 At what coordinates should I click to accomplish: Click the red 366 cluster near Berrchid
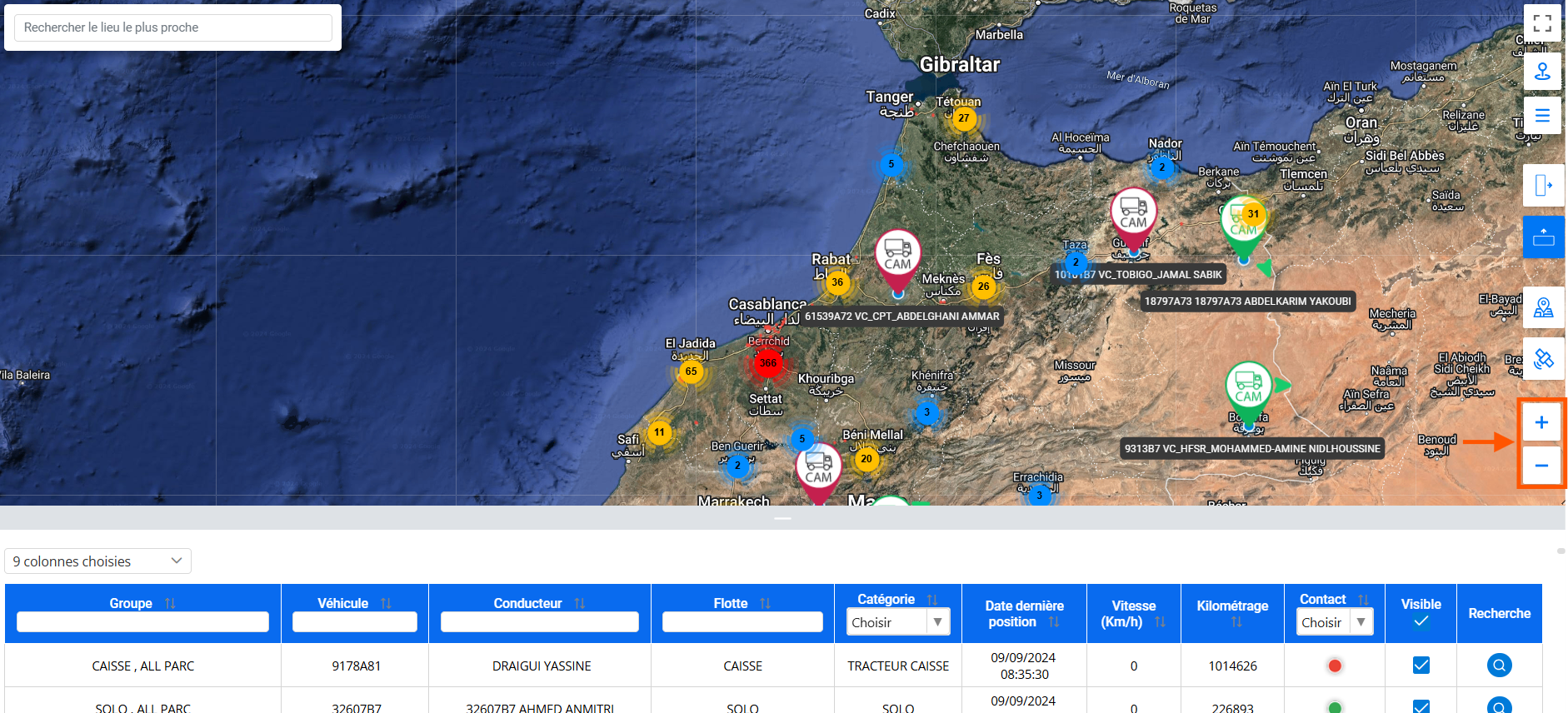tap(768, 363)
